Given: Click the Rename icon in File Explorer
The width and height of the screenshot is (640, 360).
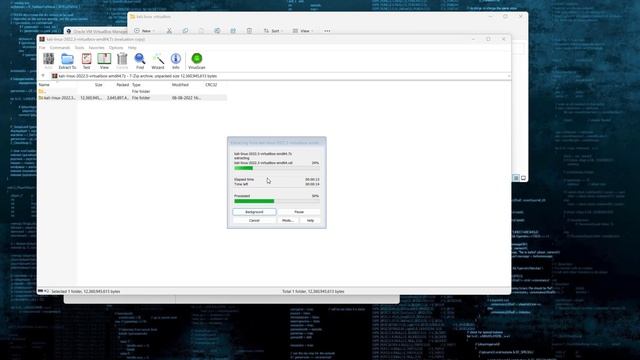Looking at the screenshot, I should (217, 31).
